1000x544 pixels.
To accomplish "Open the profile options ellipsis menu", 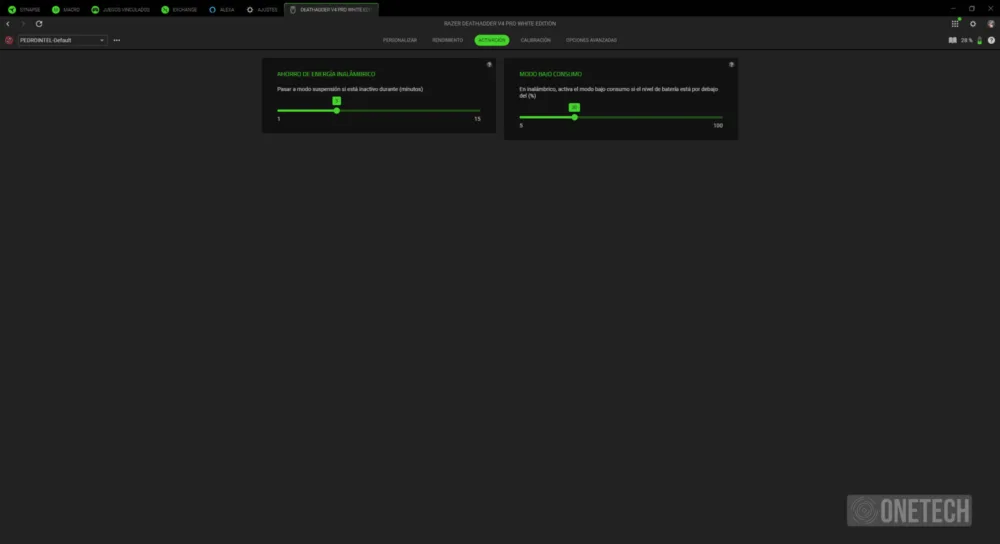I will [117, 40].
